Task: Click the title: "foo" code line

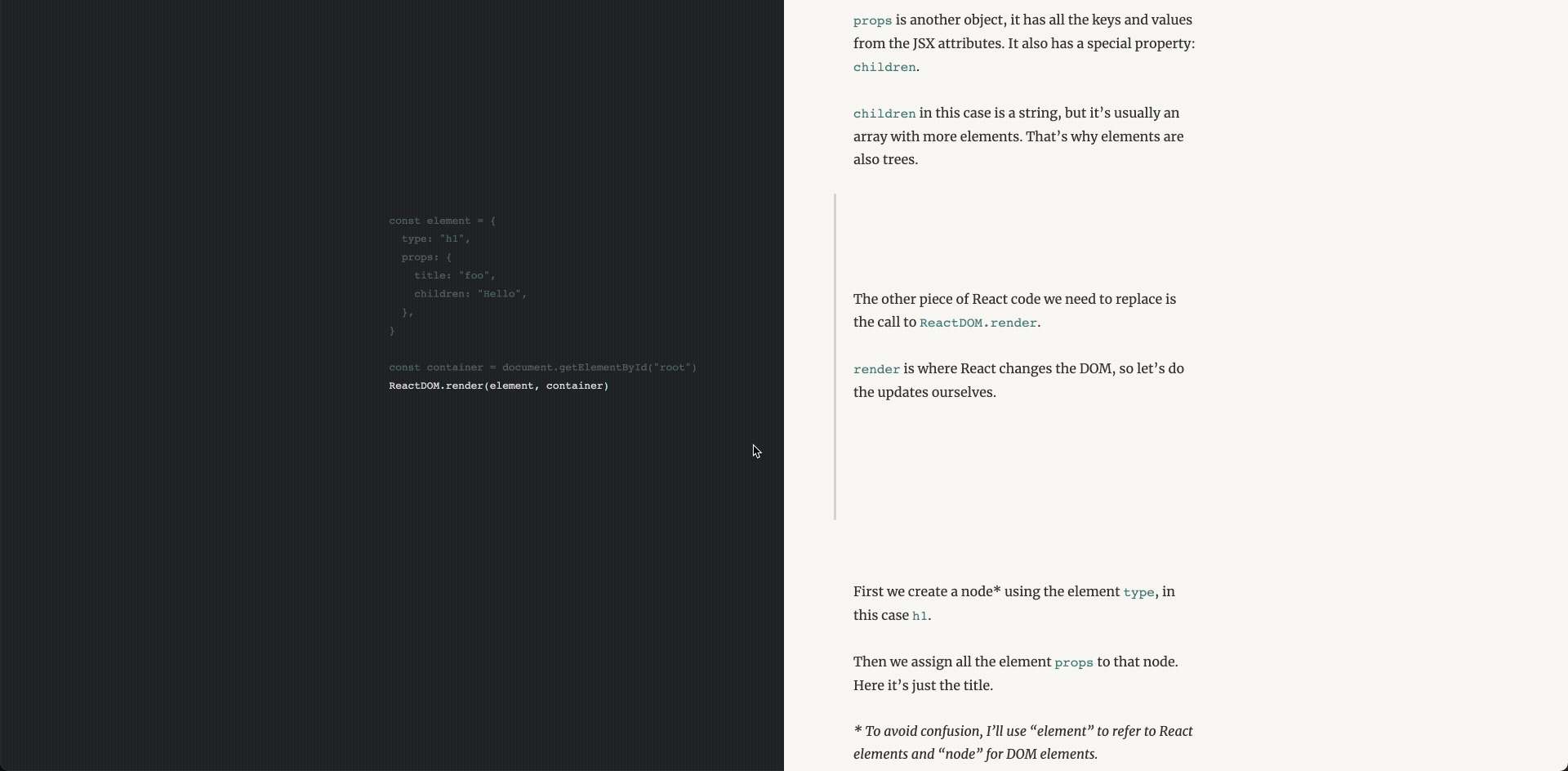Action: pos(454,275)
